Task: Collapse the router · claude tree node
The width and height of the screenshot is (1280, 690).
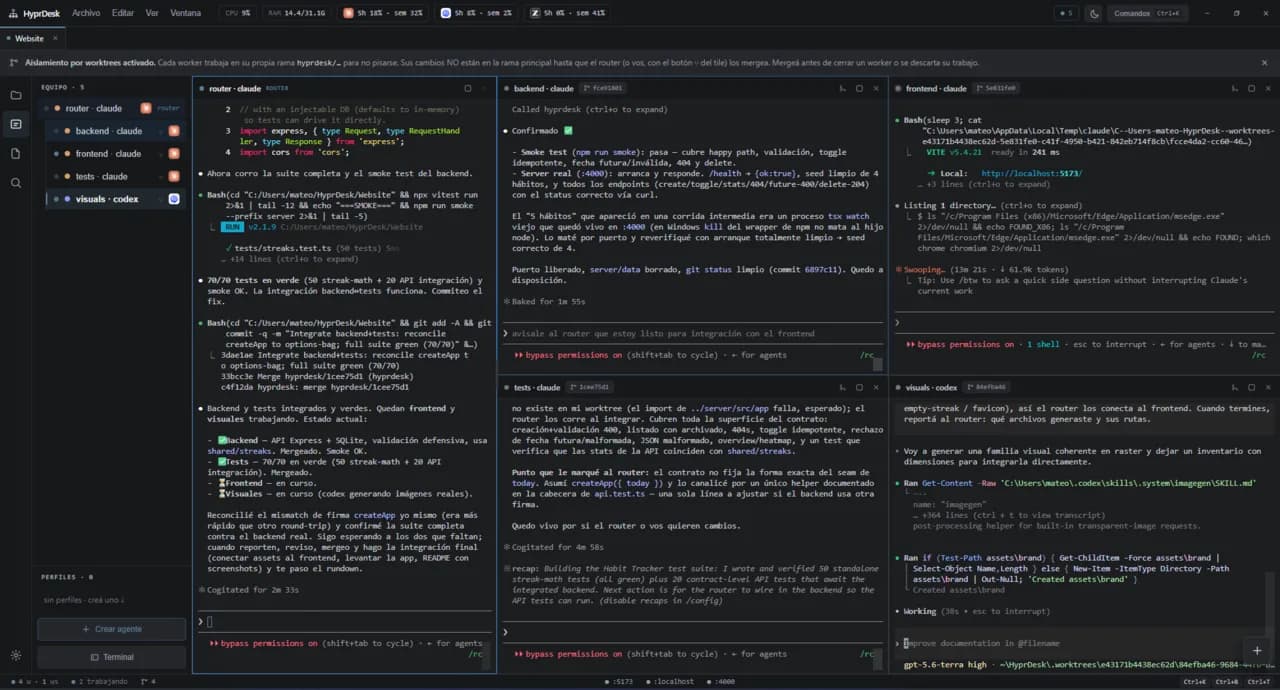Action: (x=45, y=108)
